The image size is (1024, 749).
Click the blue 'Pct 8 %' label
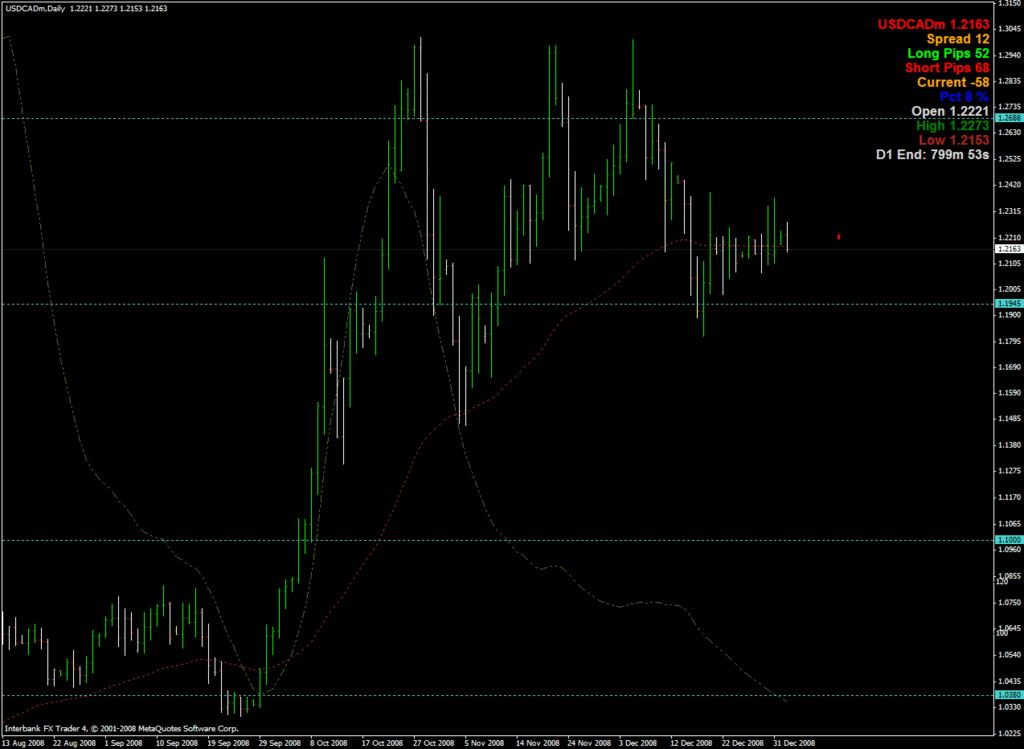[x=964, y=97]
